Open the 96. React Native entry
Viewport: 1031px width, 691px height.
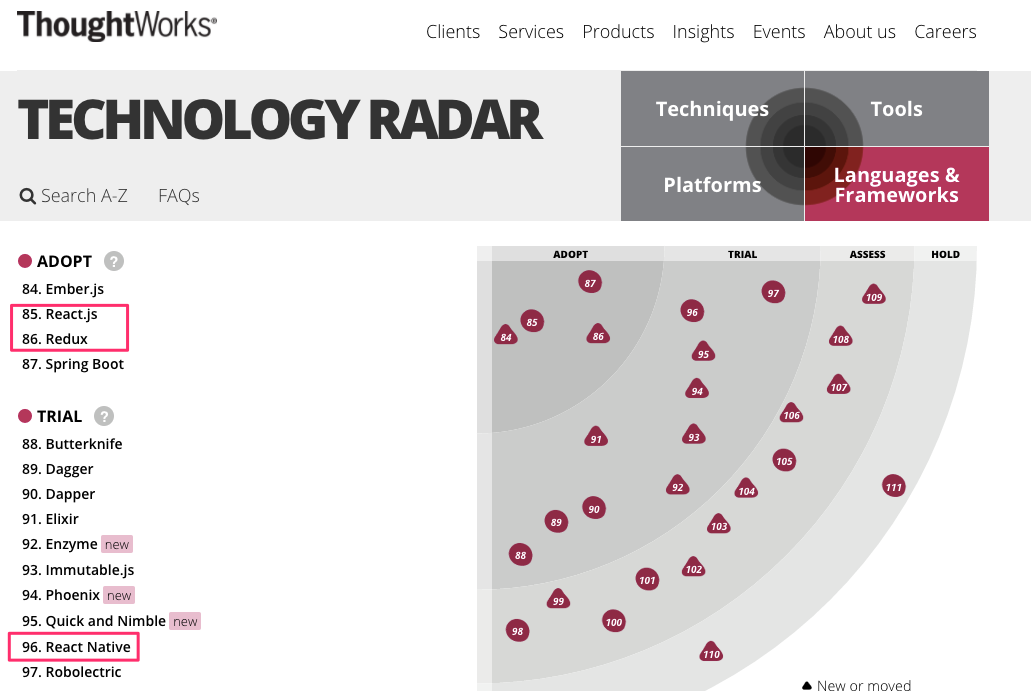[76, 647]
